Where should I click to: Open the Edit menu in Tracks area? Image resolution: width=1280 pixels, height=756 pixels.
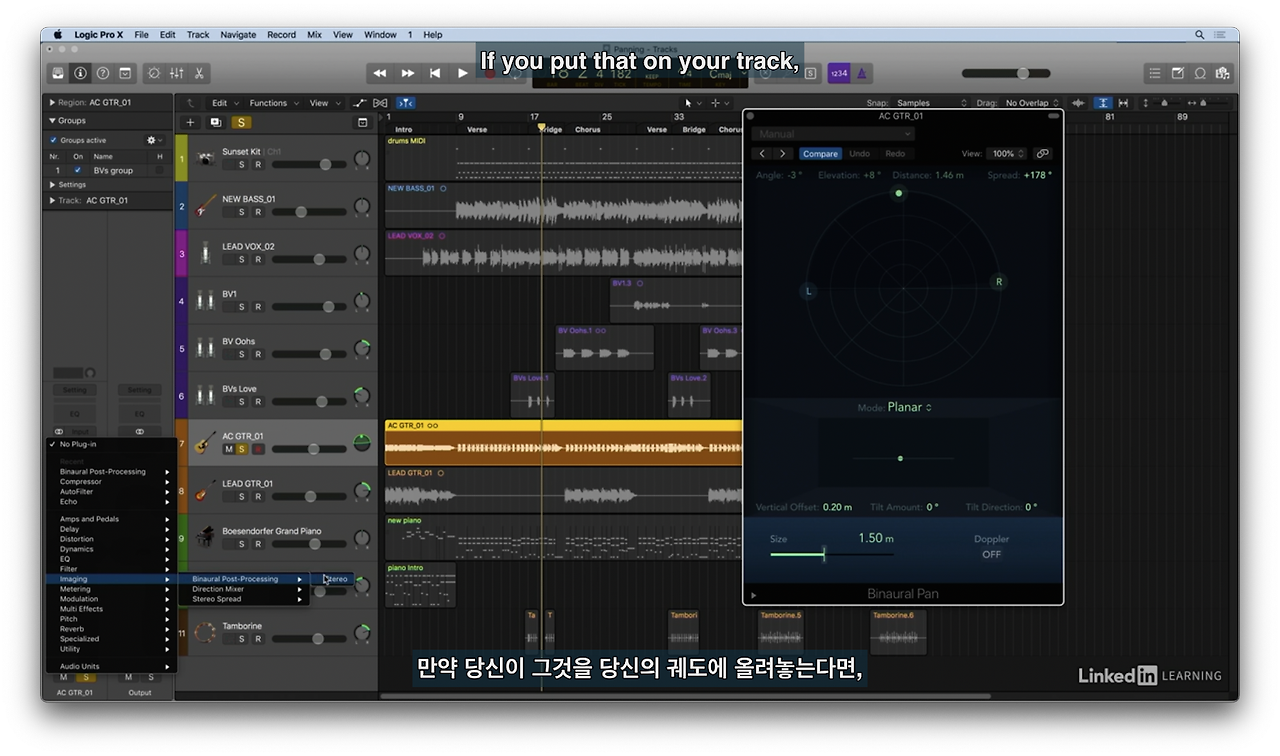[x=223, y=103]
